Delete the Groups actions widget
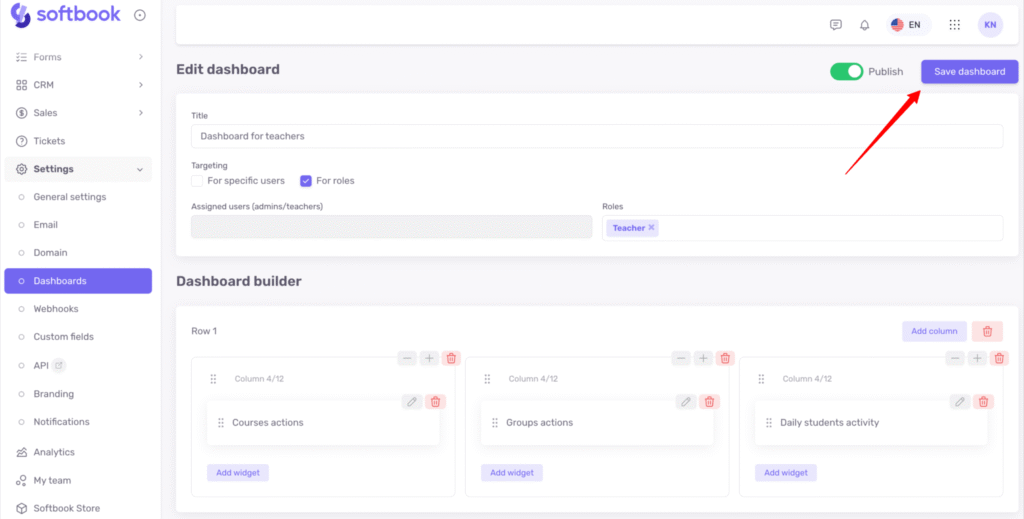 709,401
